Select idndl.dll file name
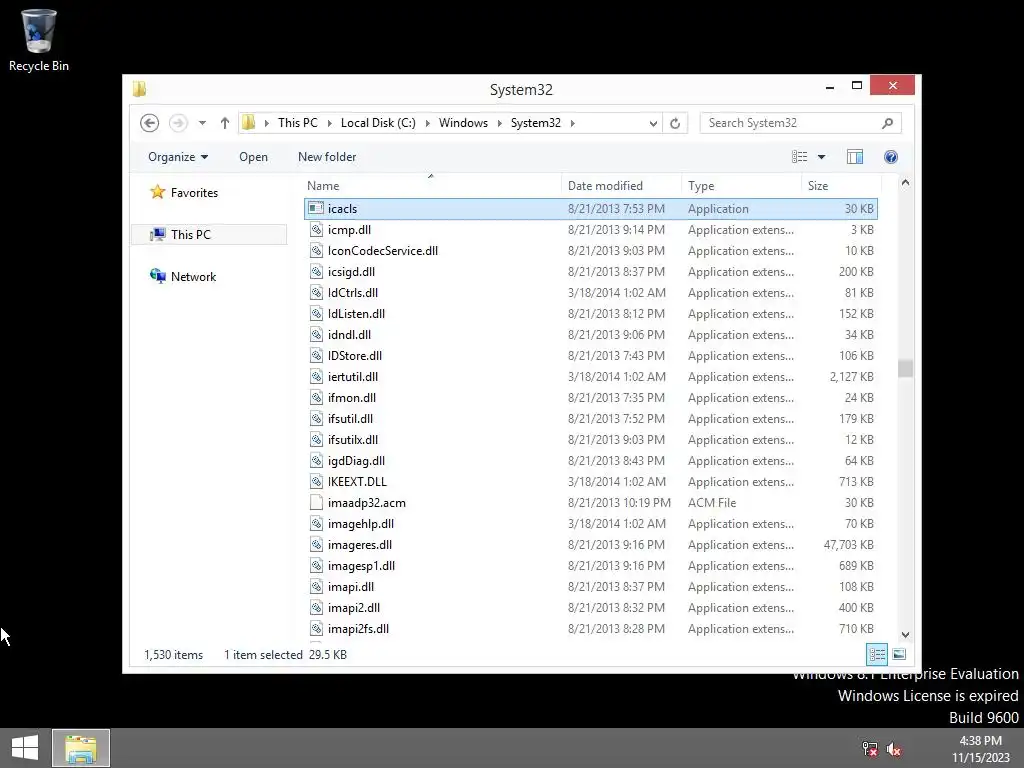Screen dimensions: 1024x768 coord(349,334)
